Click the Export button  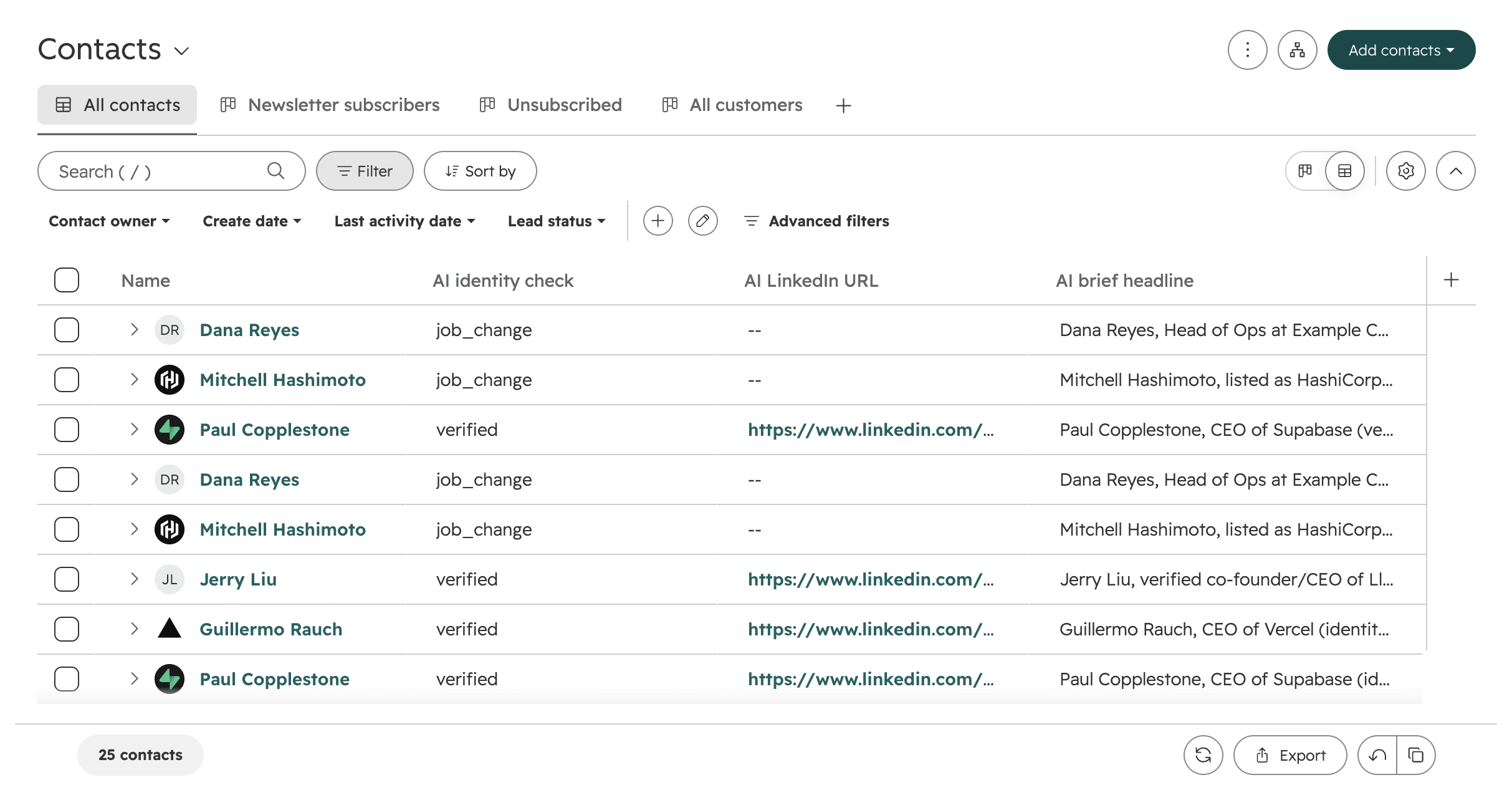pos(1290,755)
